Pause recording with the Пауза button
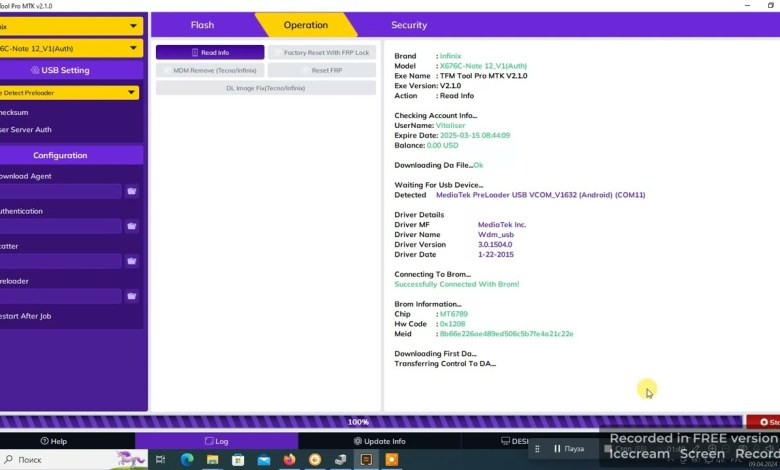Image resolution: width=780 pixels, height=470 pixels. pyautogui.click(x=569, y=449)
